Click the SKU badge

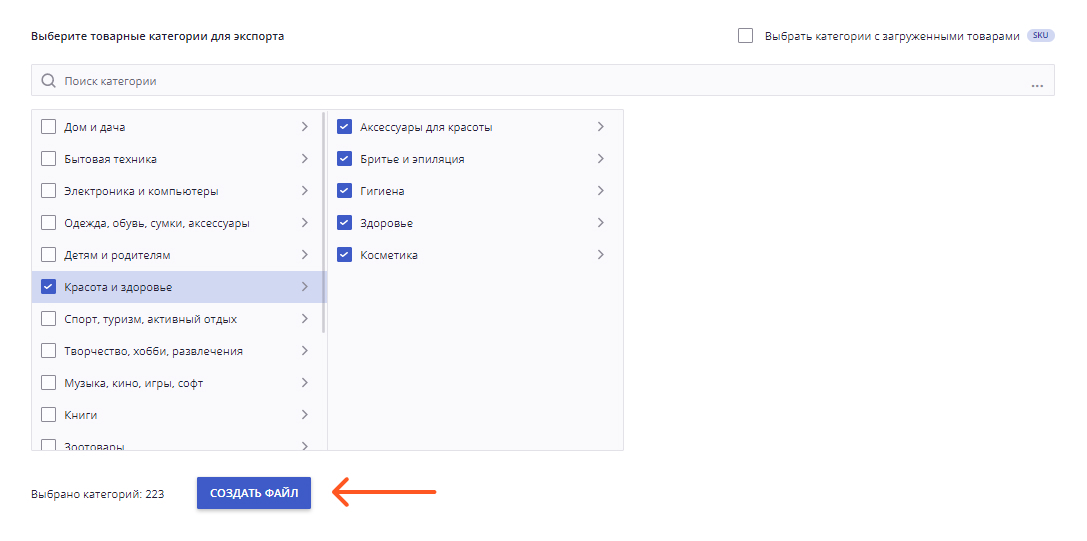(x=1041, y=35)
